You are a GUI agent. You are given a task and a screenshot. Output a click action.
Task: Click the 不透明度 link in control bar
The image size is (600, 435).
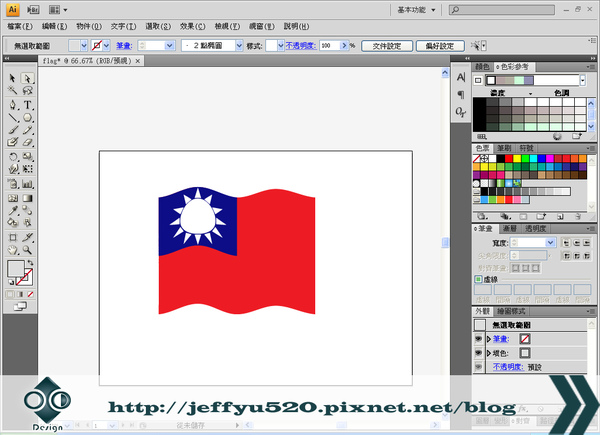pos(301,46)
